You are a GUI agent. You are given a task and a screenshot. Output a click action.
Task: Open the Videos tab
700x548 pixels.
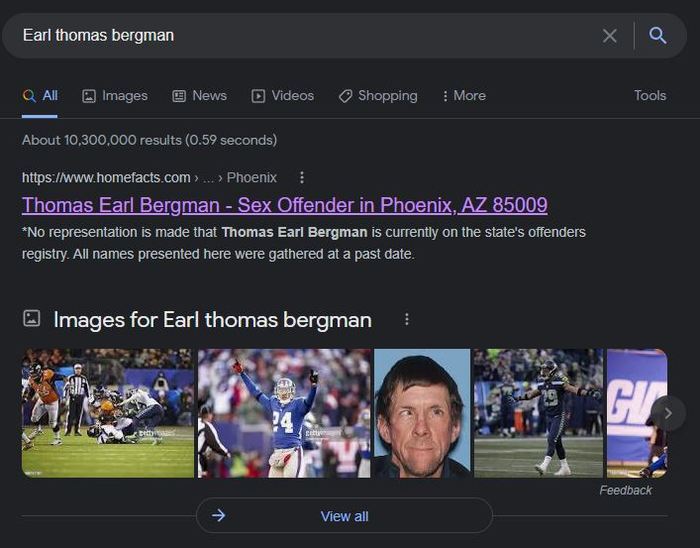pyautogui.click(x=282, y=96)
